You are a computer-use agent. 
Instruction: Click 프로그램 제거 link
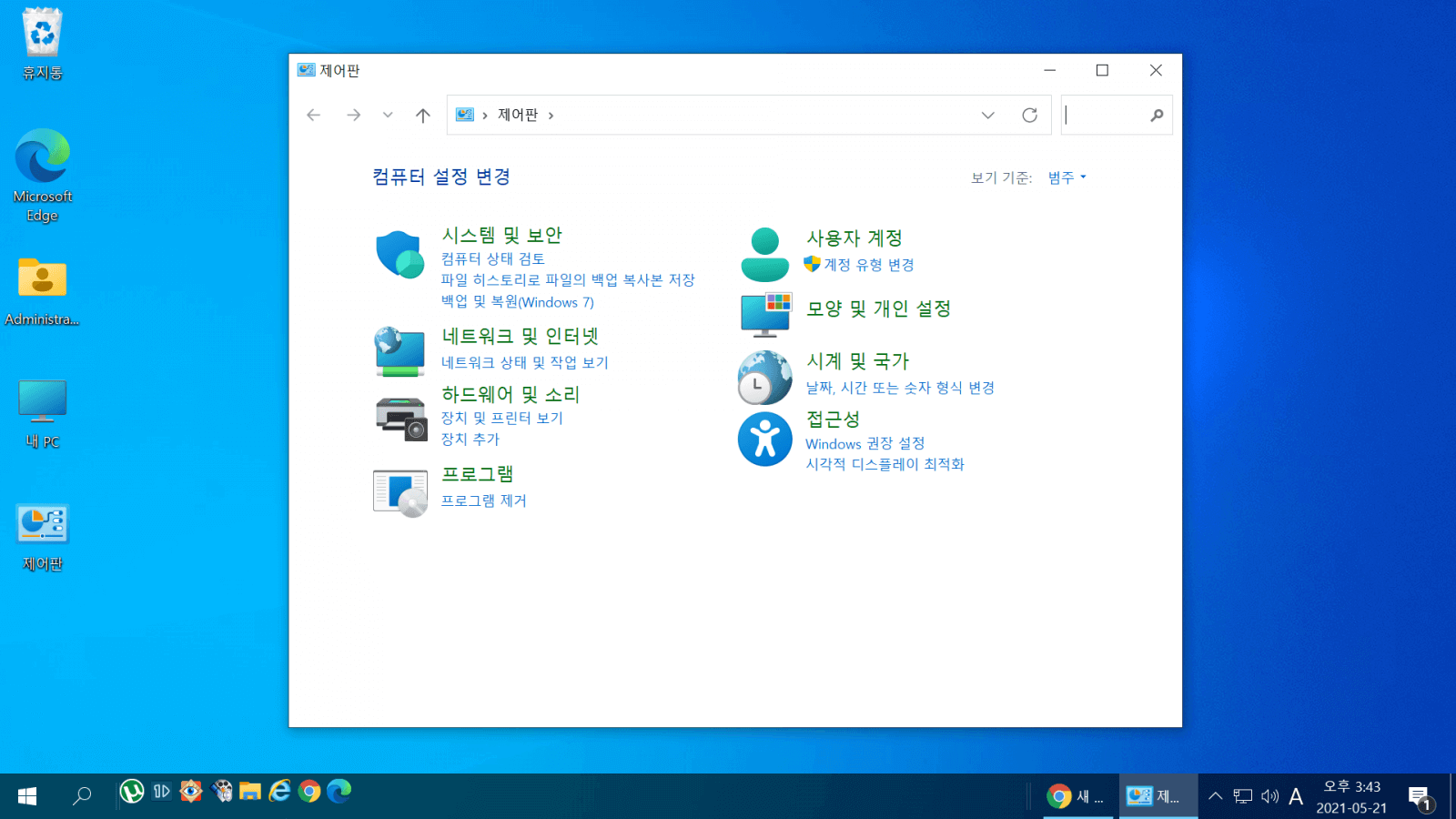(484, 500)
